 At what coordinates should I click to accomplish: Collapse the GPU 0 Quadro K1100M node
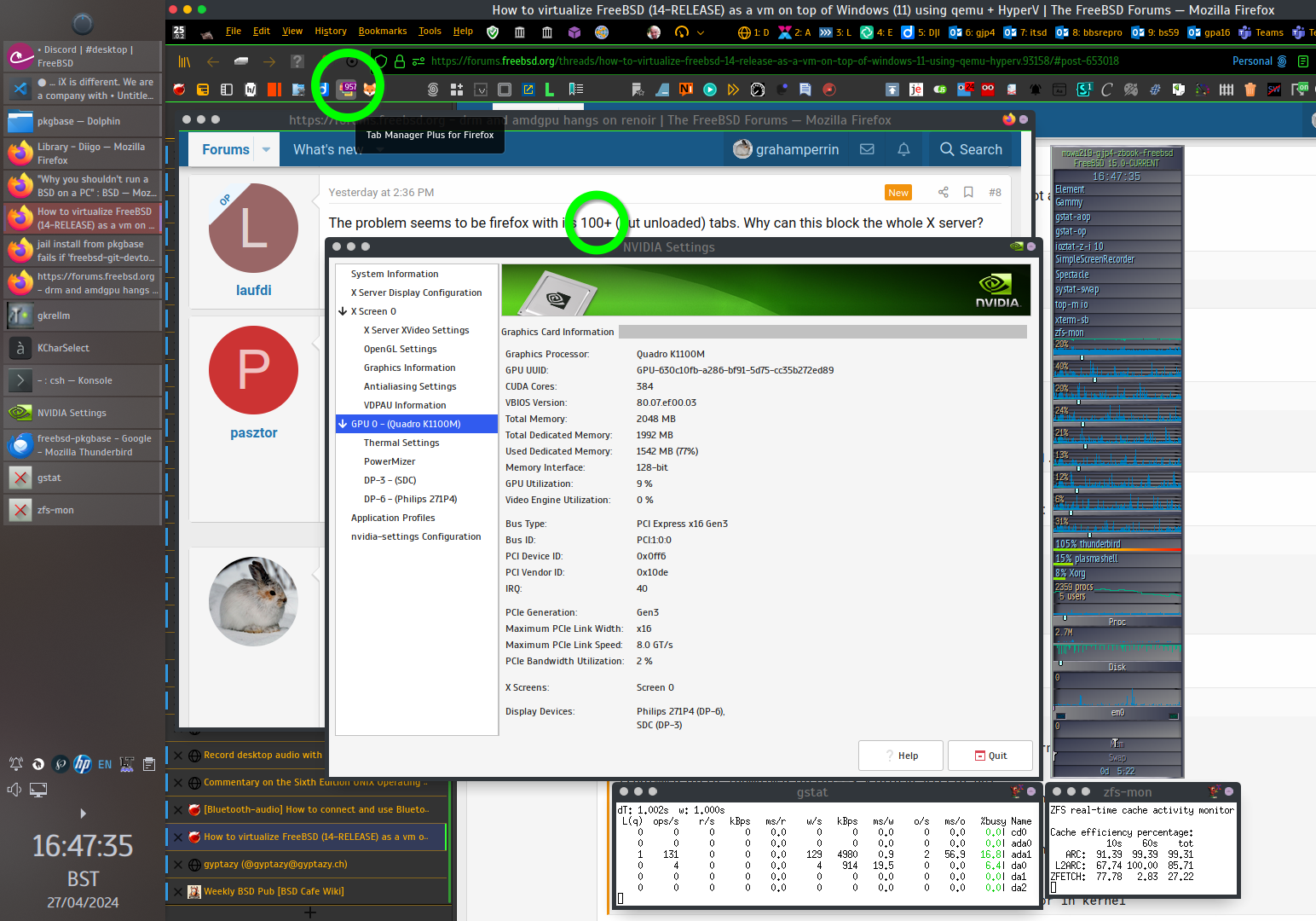343,425
